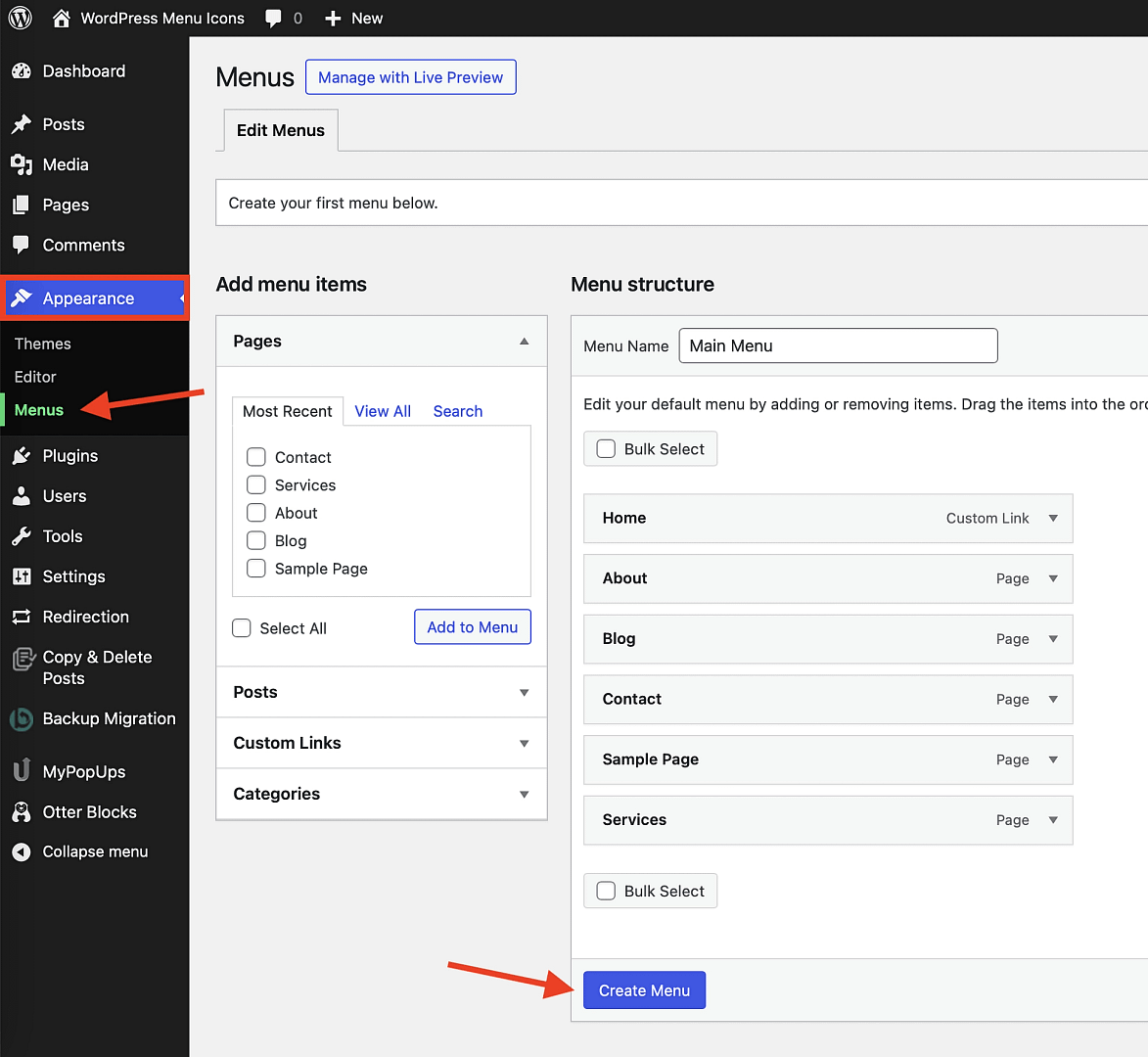Open the Search tab in Pages
The image size is (1148, 1057).
click(x=458, y=411)
